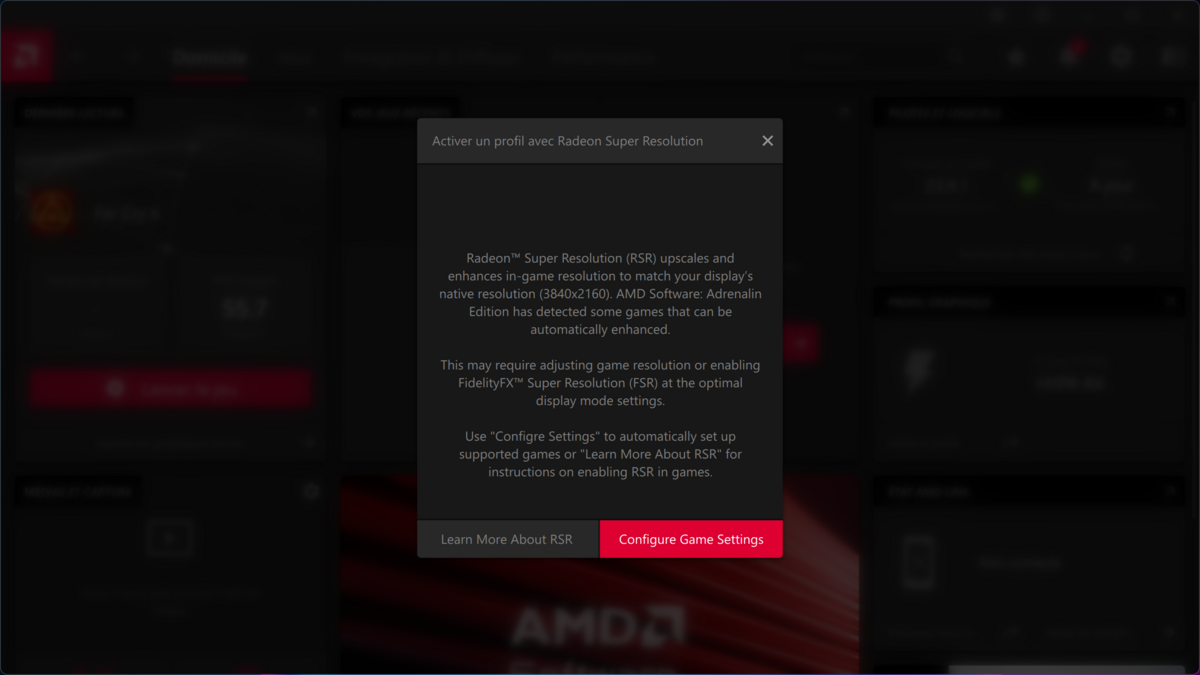Image resolution: width=1200 pixels, height=675 pixels.
Task: Click the Configure Game Settings button
Action: (x=691, y=539)
